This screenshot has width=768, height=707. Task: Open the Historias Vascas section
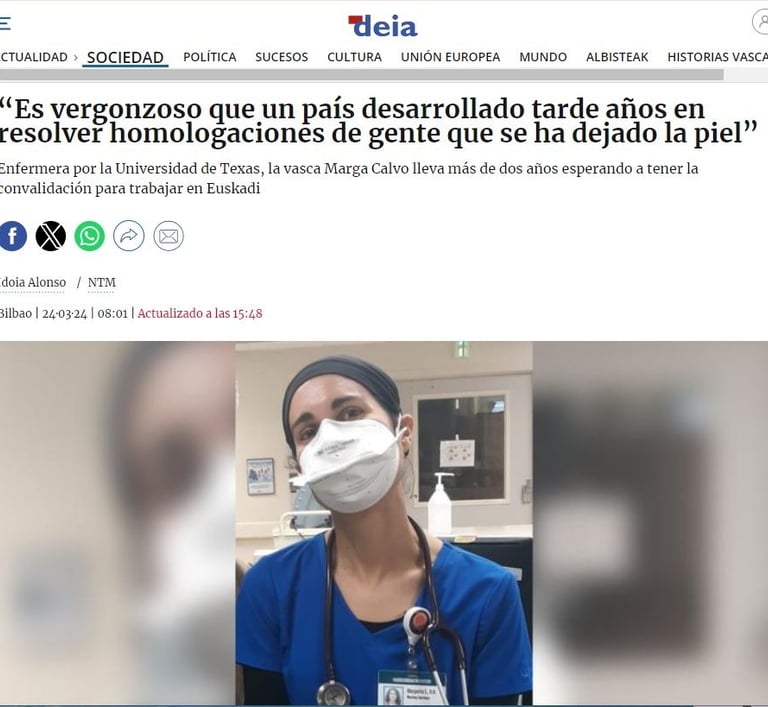[718, 57]
